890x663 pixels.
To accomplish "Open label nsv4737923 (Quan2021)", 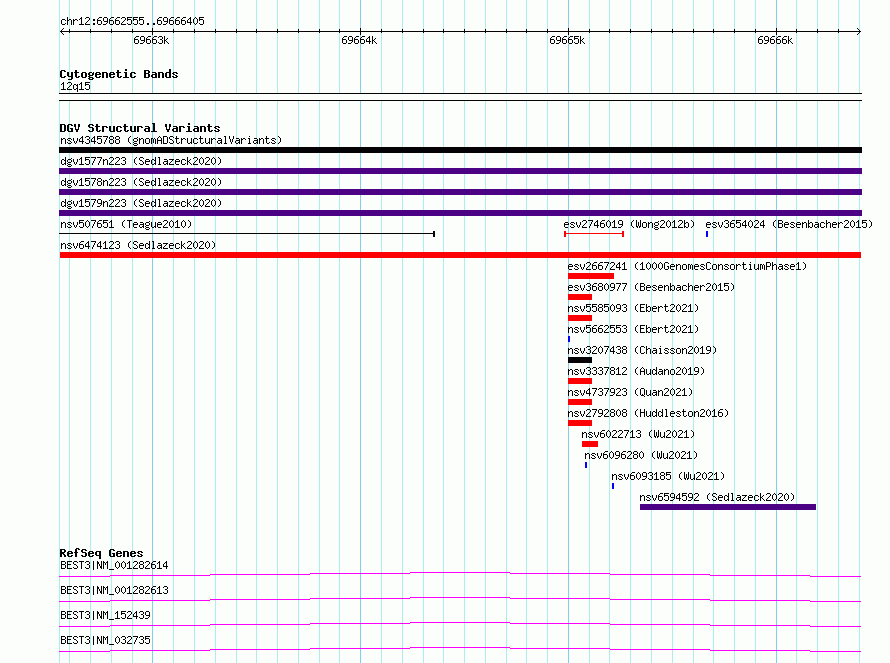I will click(630, 392).
